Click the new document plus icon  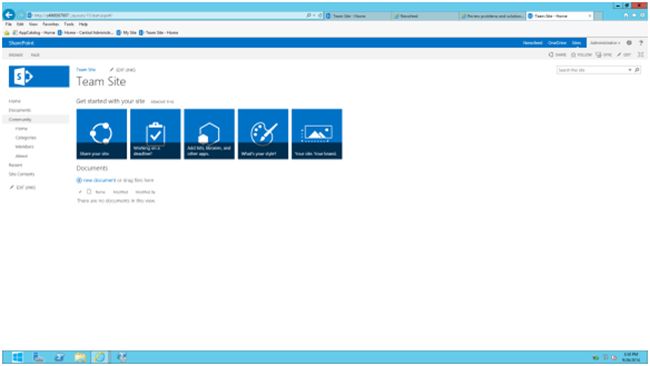click(79, 180)
